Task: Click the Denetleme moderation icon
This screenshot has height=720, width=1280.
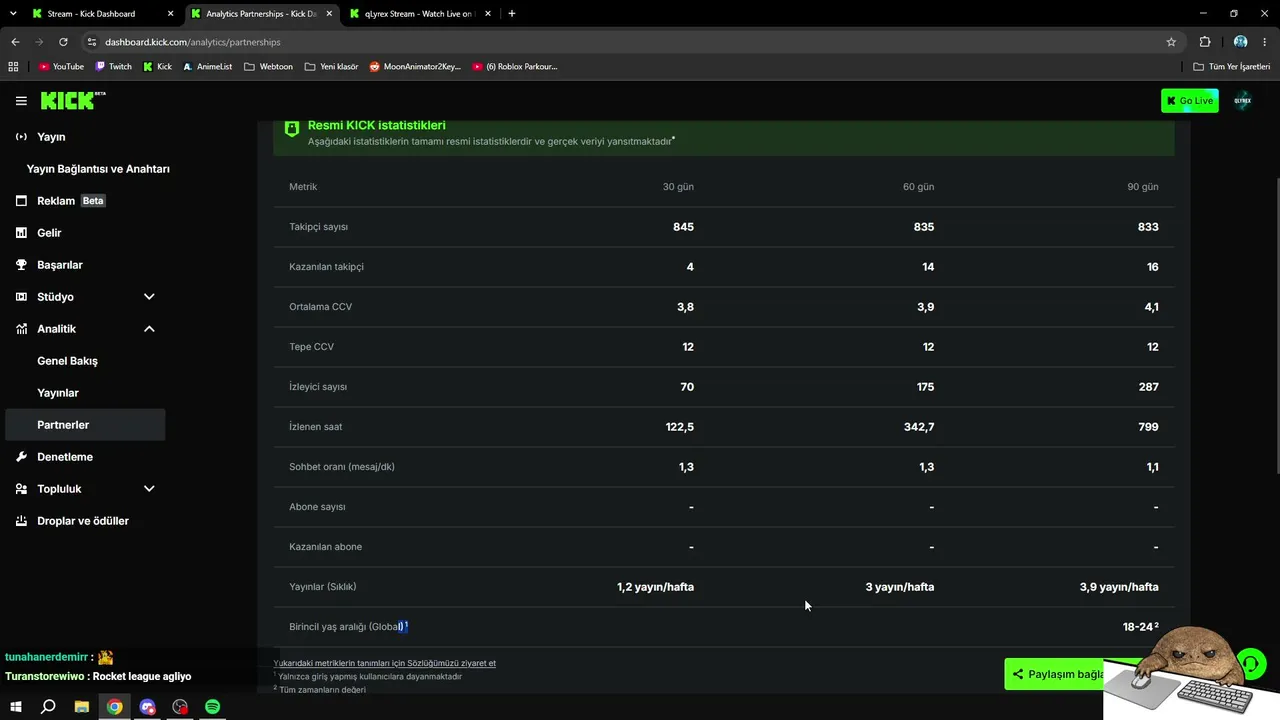Action: click(x=21, y=457)
